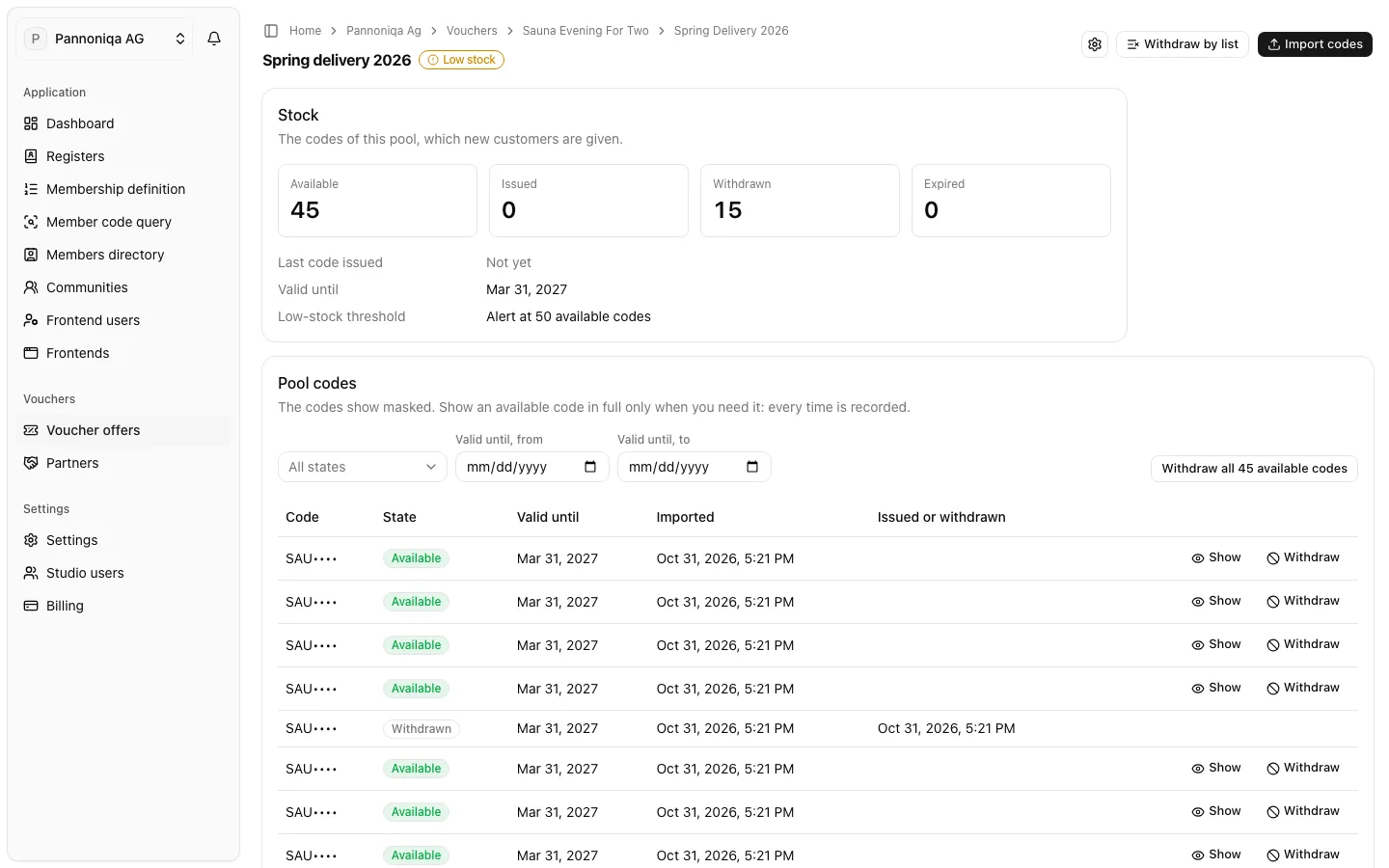Viewport: 1389px width, 868px height.
Task: Click the Valid until, to date field
Action: pyautogui.click(x=694, y=467)
